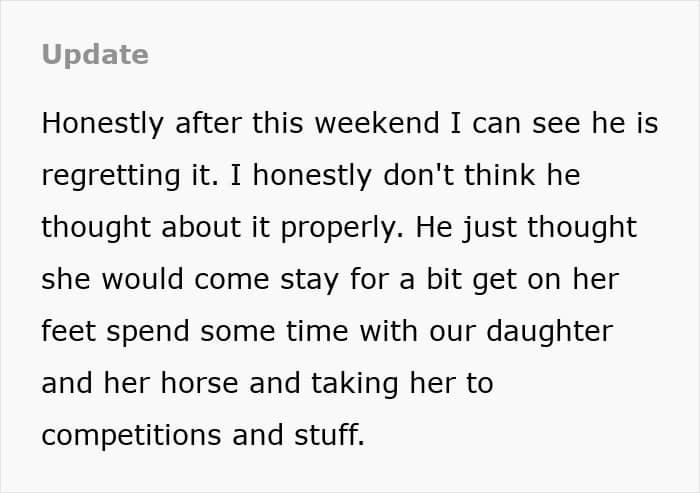Click the word bit
The width and height of the screenshot is (700, 493).
444,279
